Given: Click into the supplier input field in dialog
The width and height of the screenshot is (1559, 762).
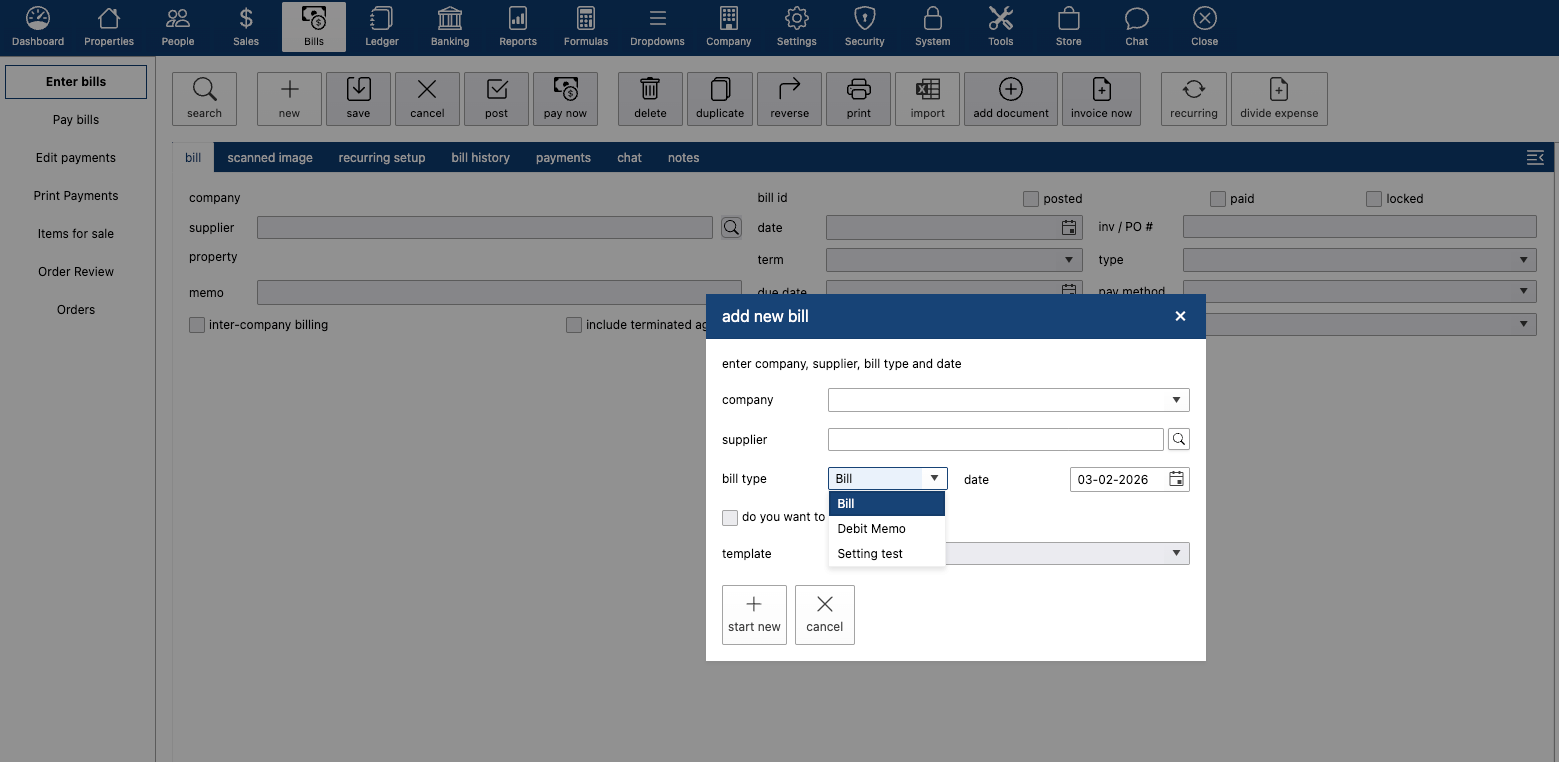Looking at the screenshot, I should [x=995, y=439].
